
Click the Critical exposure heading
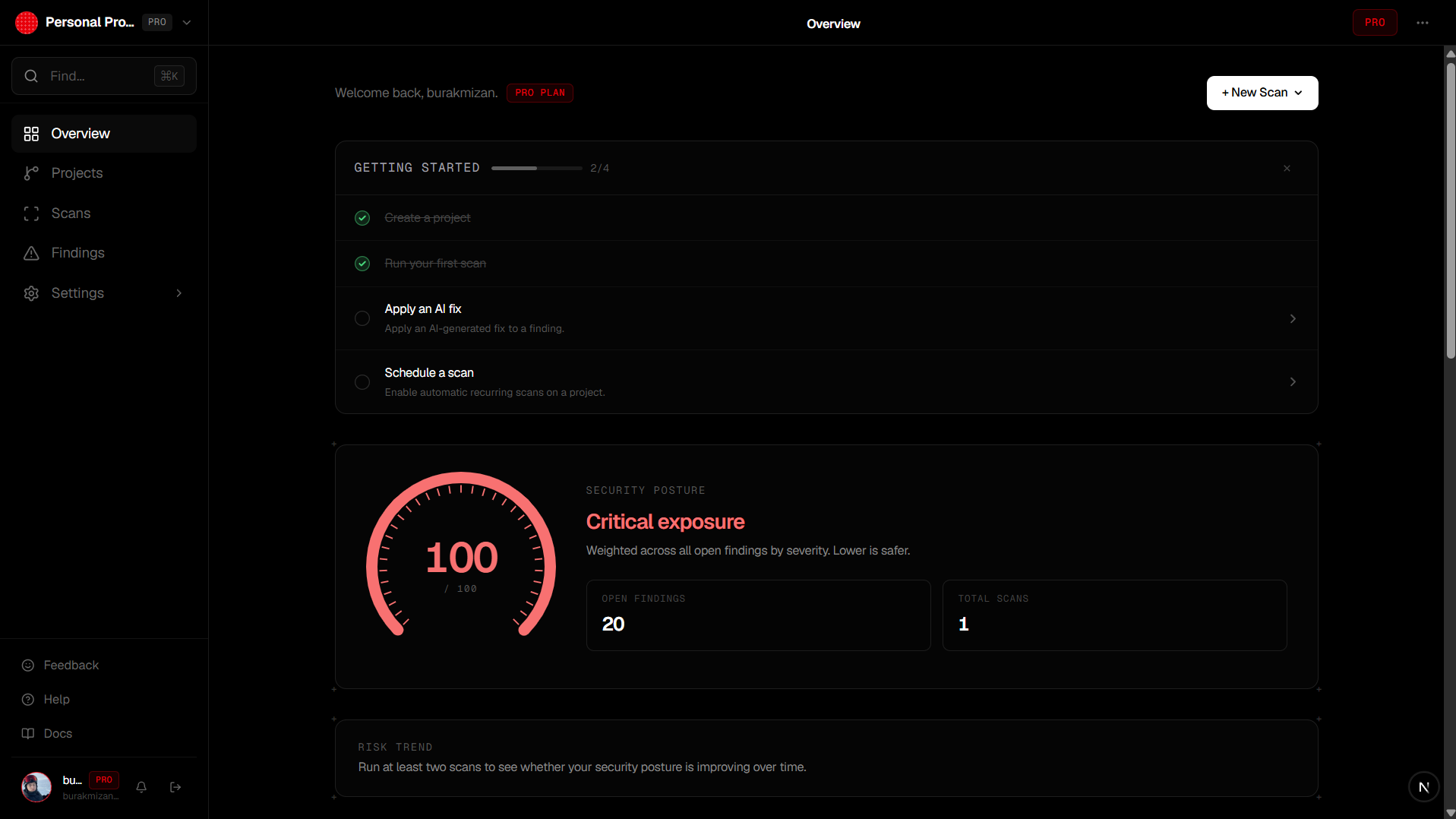(x=665, y=522)
